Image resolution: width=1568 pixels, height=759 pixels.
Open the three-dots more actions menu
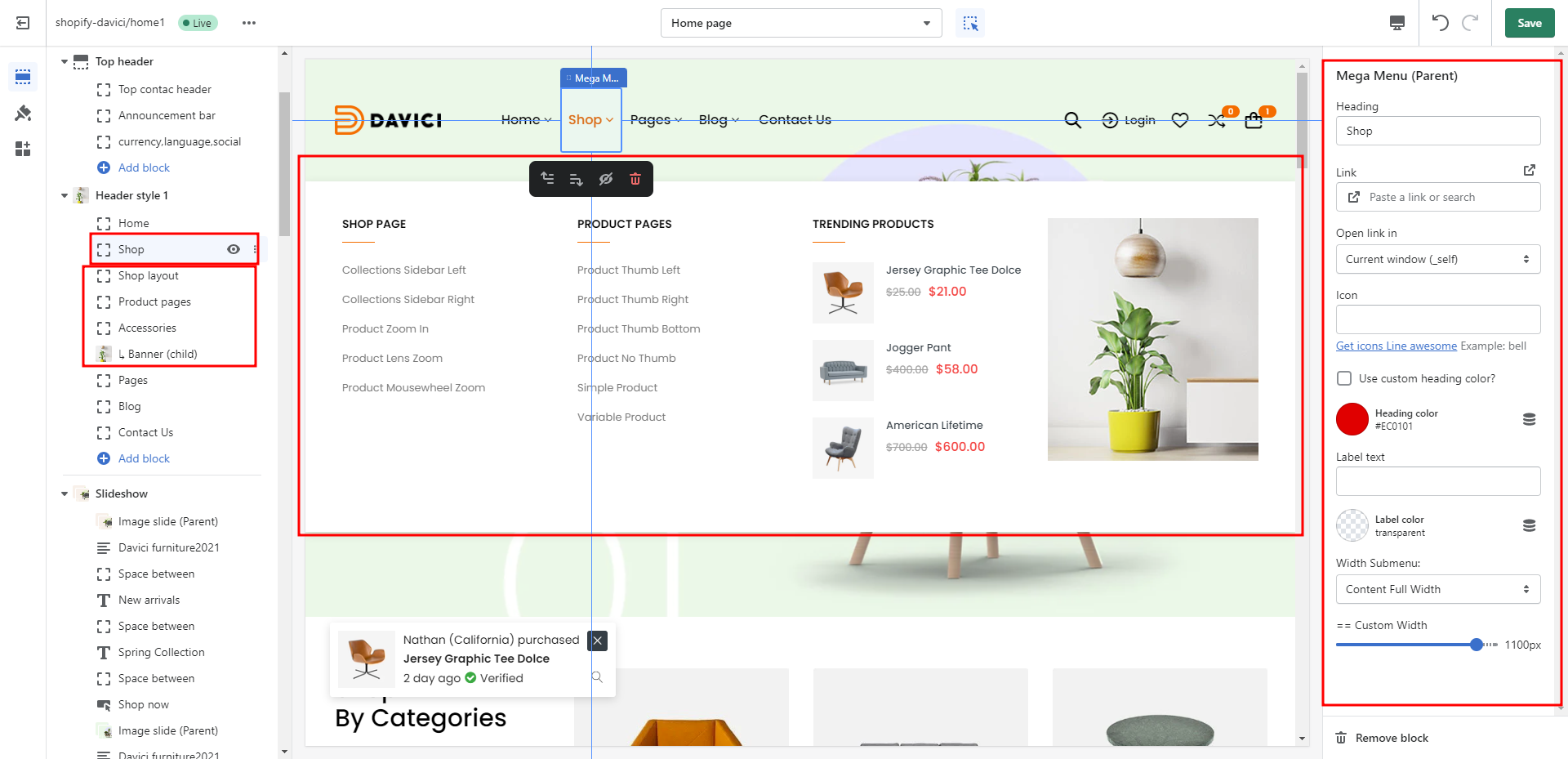(249, 23)
